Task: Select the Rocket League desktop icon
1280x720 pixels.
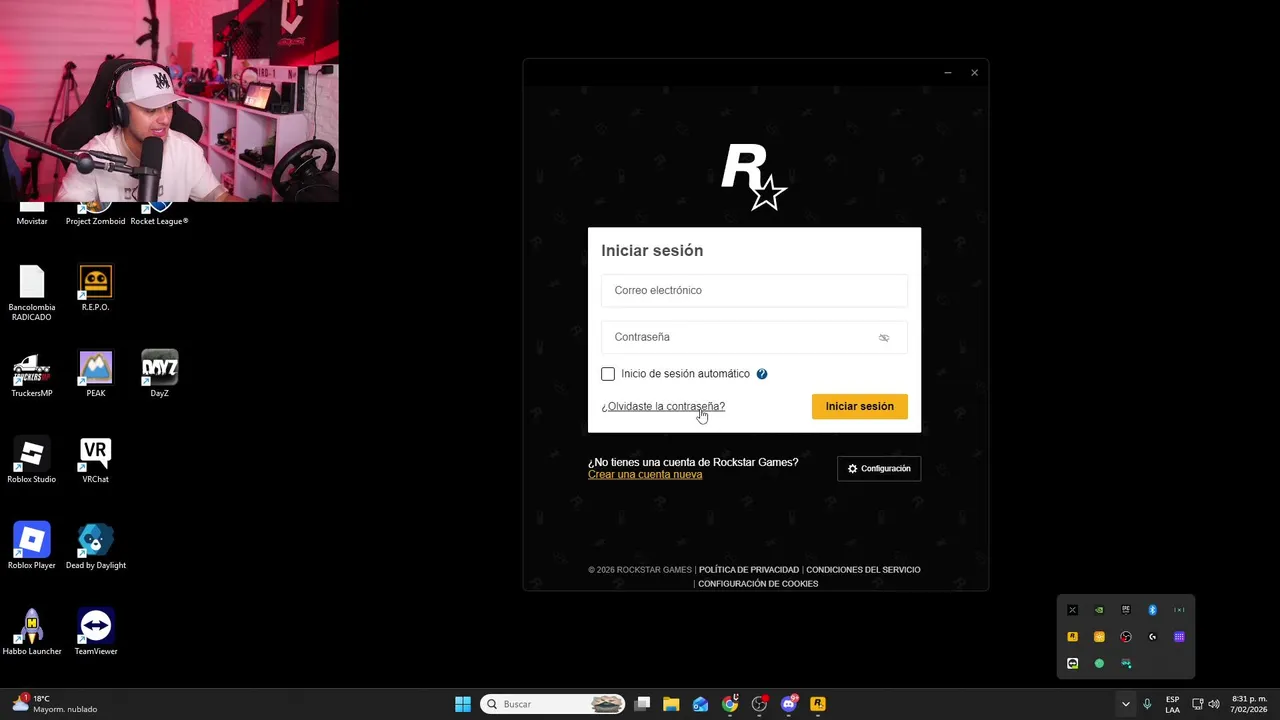Action: (159, 214)
